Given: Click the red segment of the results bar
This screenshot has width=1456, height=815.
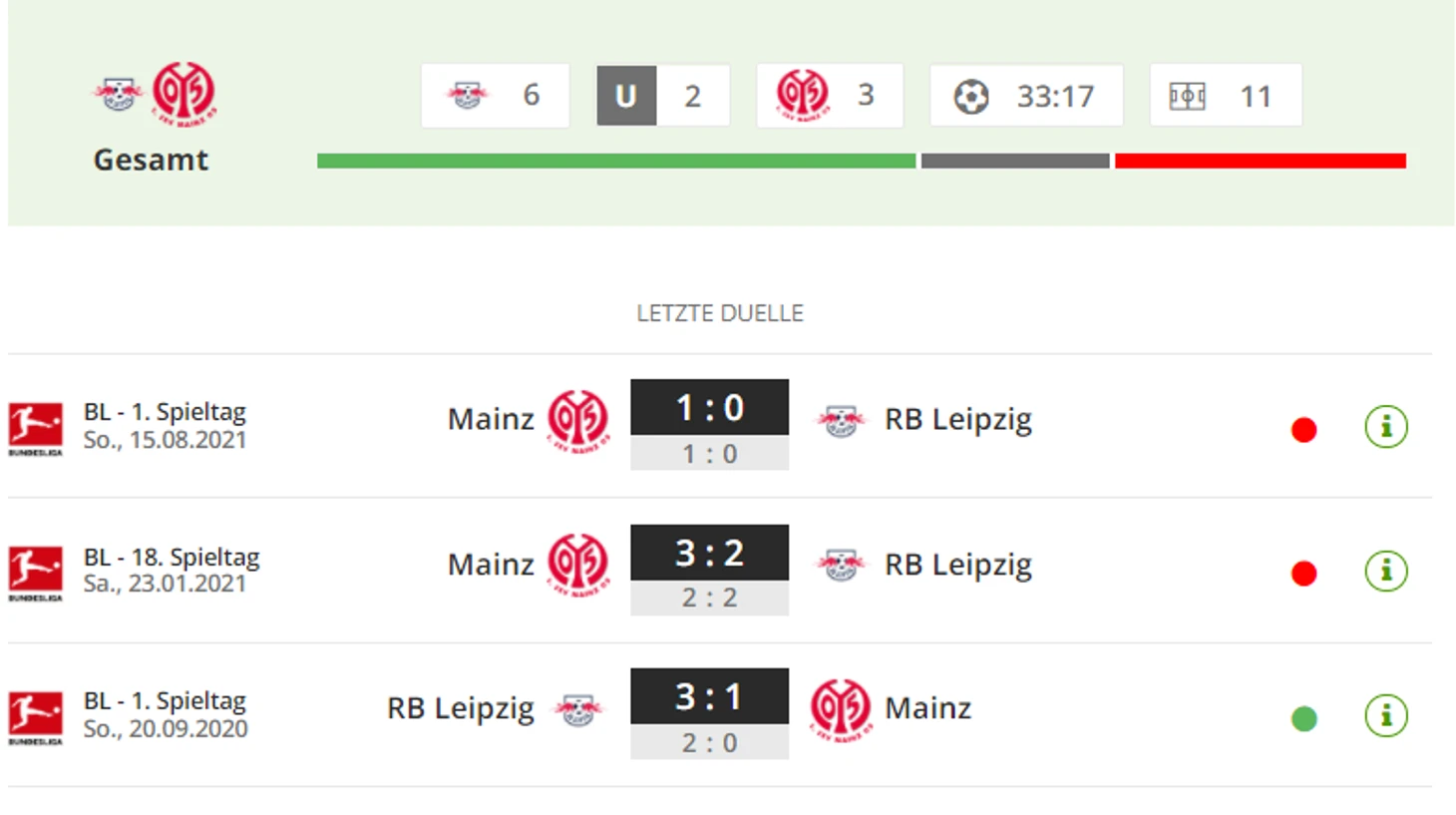Looking at the screenshot, I should pos(1261,161).
